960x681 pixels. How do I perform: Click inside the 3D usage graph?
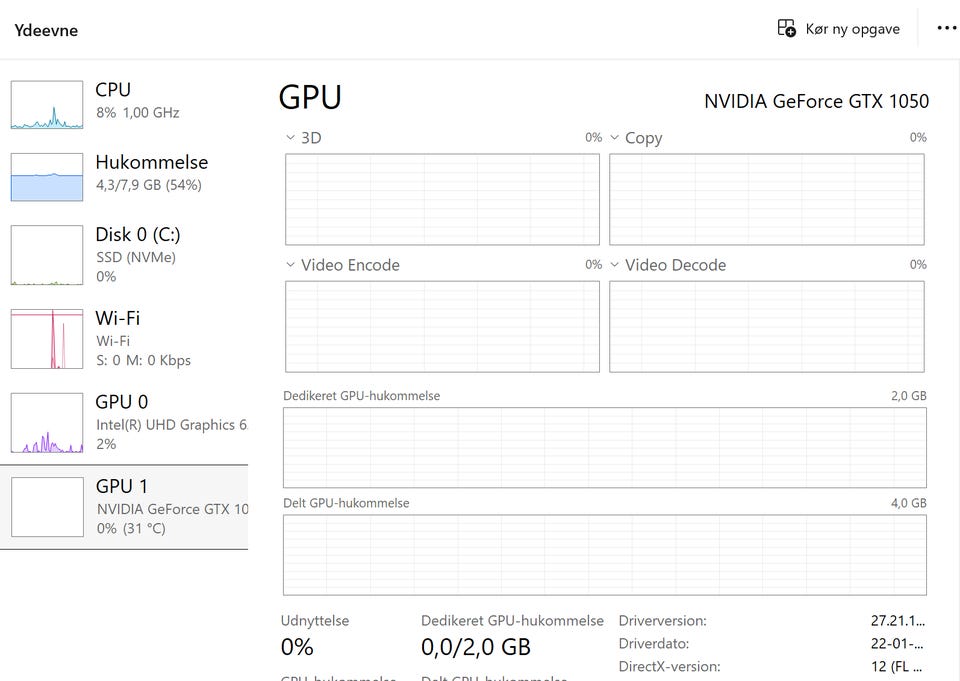pos(442,199)
